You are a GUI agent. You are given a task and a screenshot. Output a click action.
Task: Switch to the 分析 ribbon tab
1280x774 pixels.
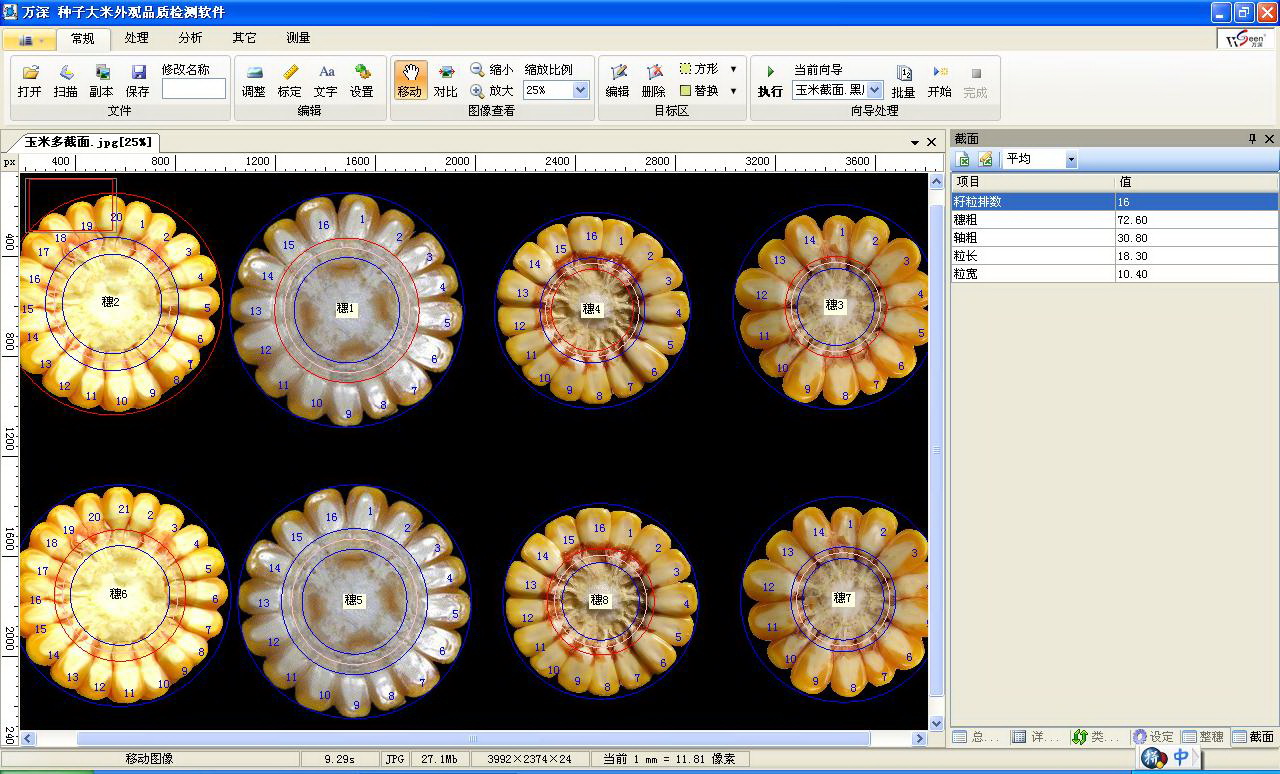click(x=190, y=38)
